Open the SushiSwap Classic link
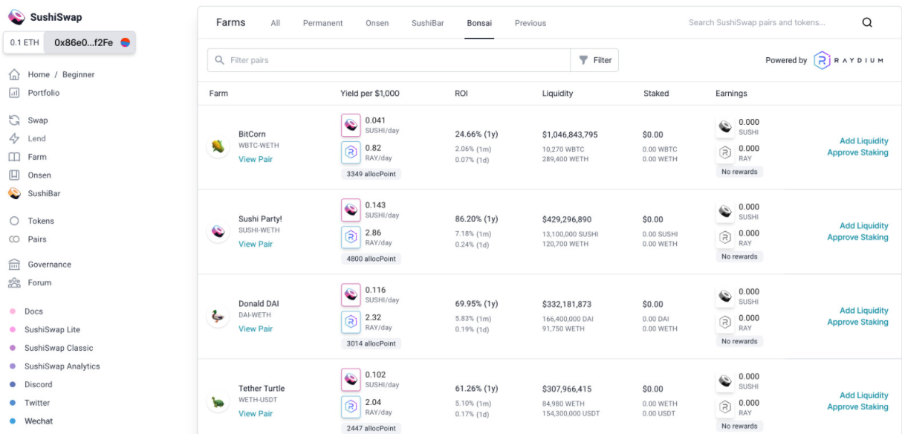This screenshot has height=434, width=902. [x=59, y=348]
